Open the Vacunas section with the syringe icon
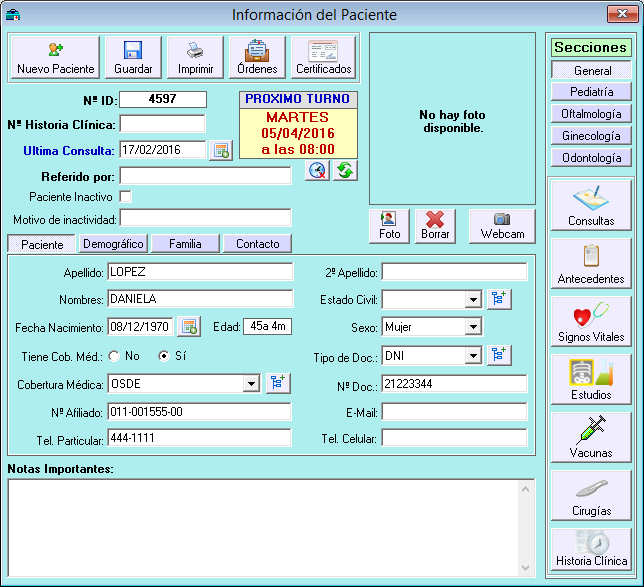Image resolution: width=644 pixels, height=587 pixels. (x=591, y=437)
